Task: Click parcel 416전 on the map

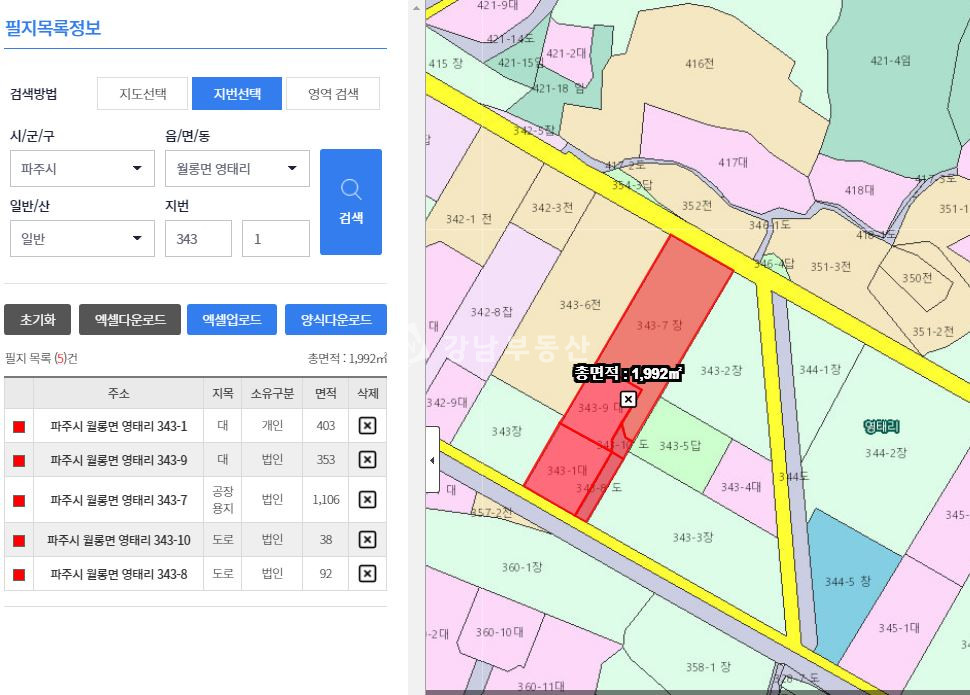Action: (700, 63)
